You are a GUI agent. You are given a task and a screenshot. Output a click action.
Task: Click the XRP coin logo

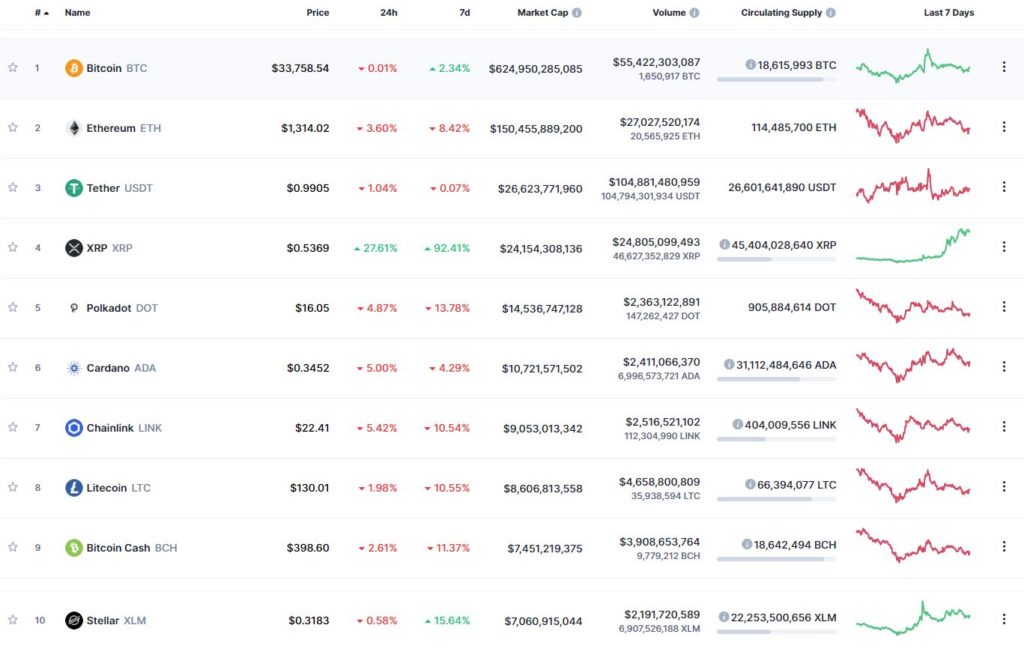(x=74, y=248)
